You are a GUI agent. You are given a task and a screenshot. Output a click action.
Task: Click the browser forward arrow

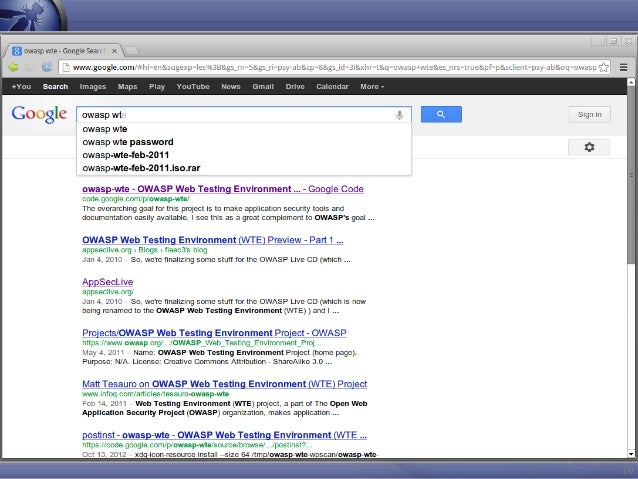(x=29, y=67)
